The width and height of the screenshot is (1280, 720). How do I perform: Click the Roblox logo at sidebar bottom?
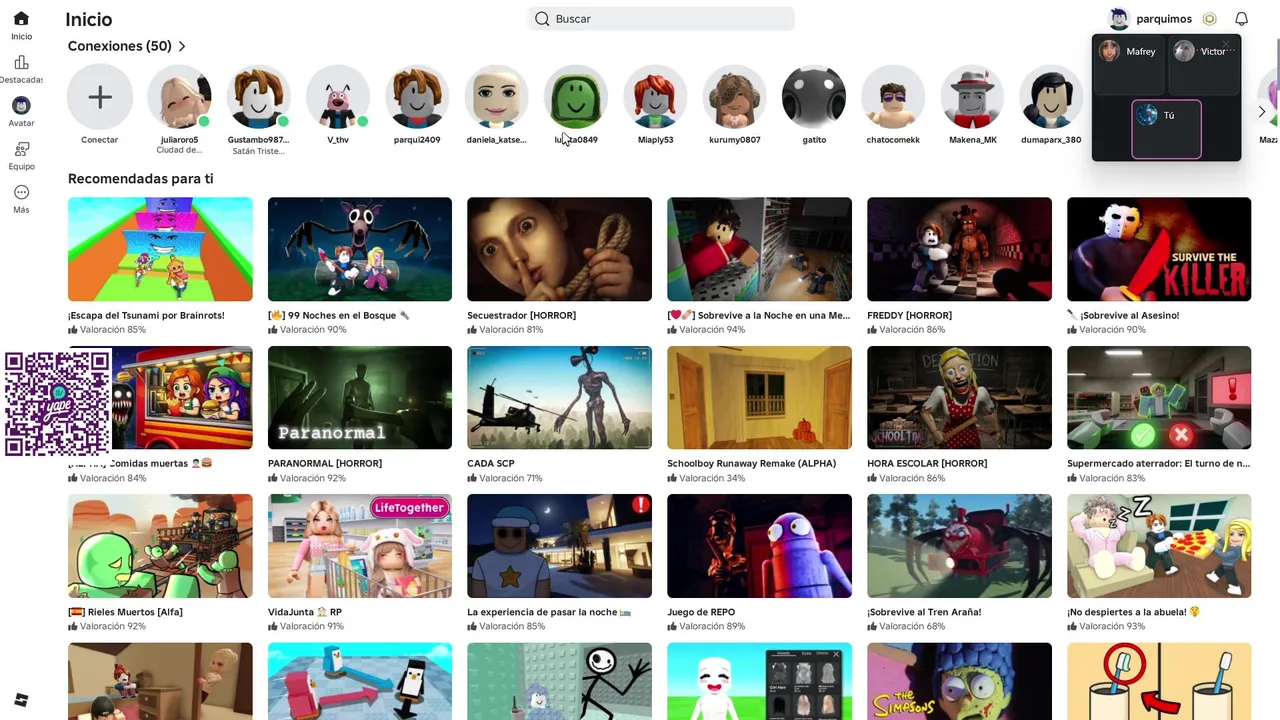point(21,699)
